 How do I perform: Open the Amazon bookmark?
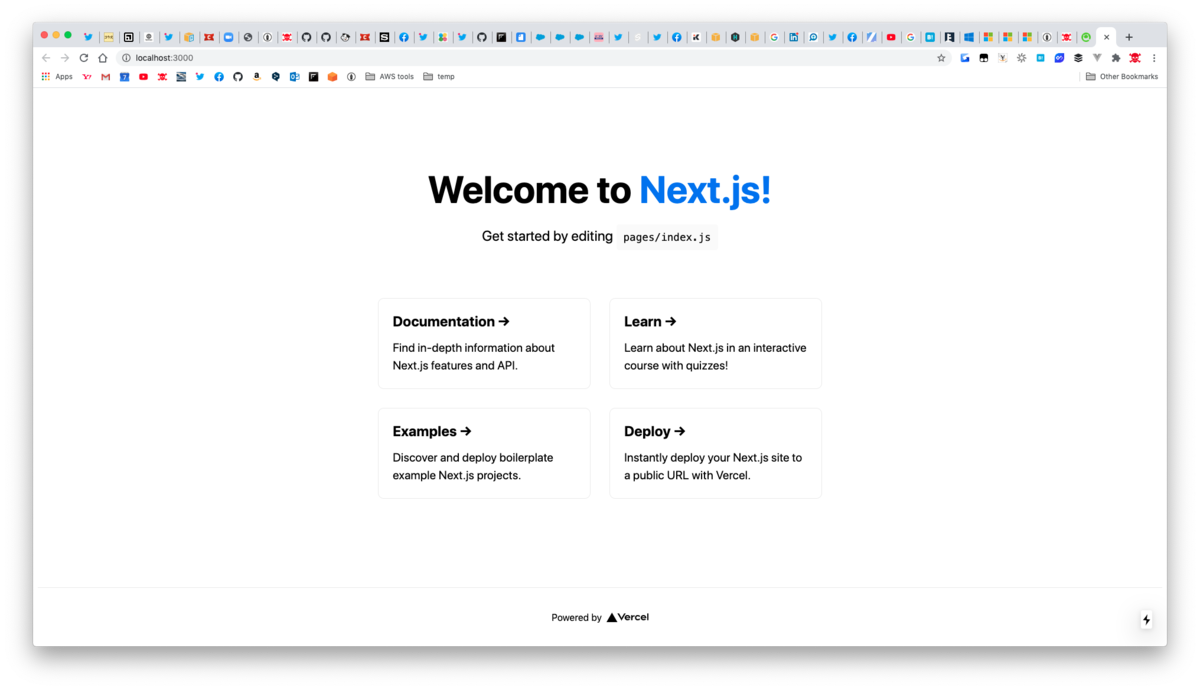[x=257, y=76]
